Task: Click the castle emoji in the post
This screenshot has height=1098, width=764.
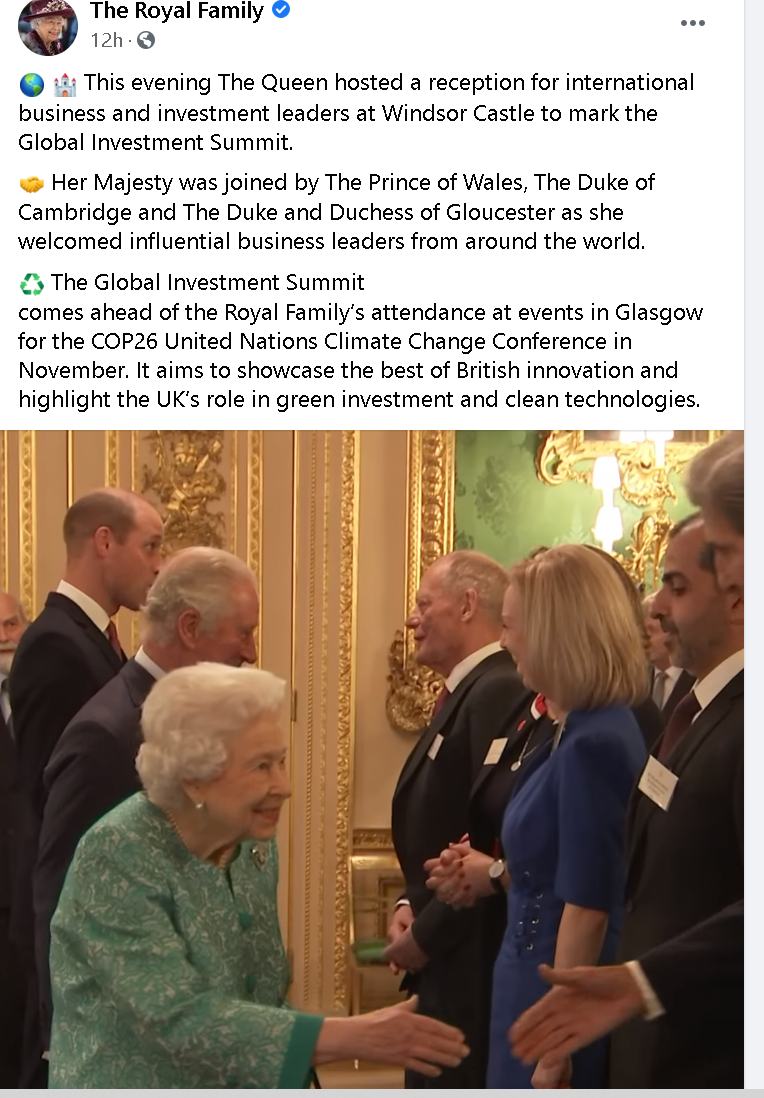Action: 64,85
